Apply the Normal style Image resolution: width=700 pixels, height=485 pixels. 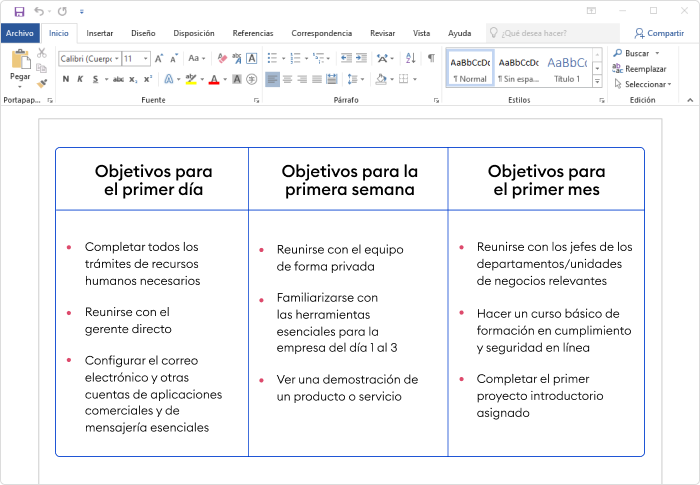pos(470,68)
